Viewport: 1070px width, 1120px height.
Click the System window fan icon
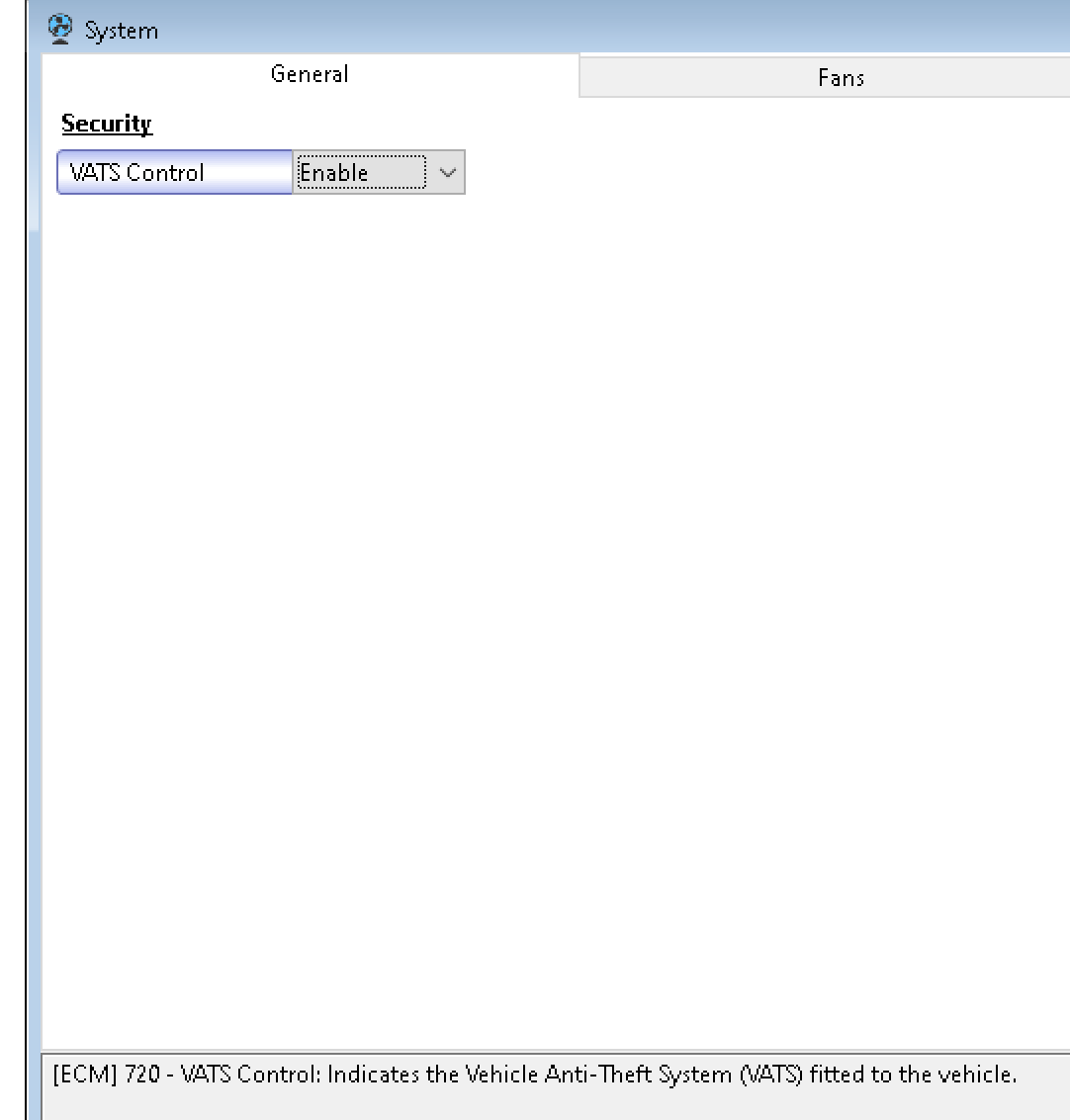60,30
